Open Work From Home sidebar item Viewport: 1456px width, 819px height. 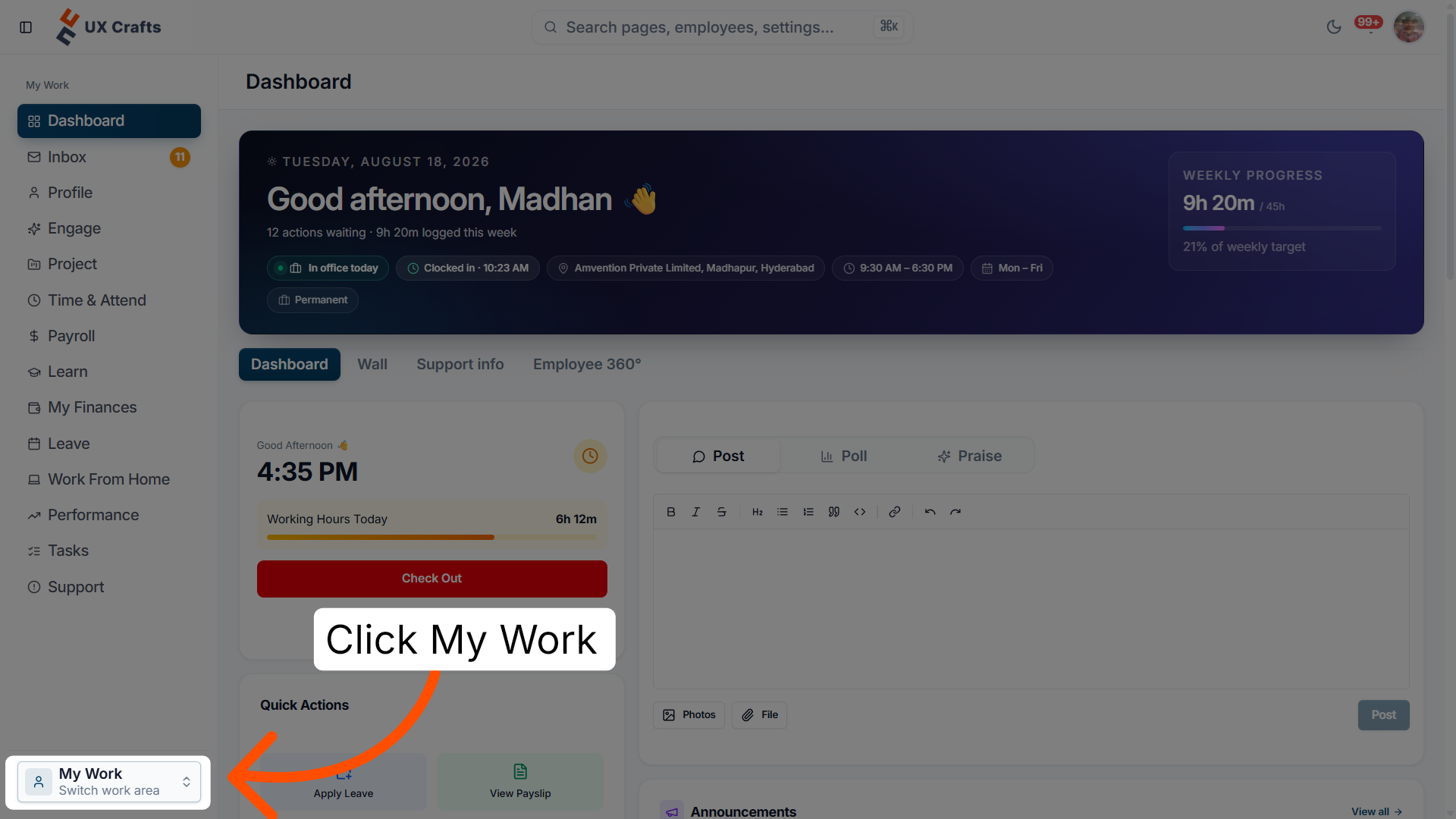coord(109,479)
